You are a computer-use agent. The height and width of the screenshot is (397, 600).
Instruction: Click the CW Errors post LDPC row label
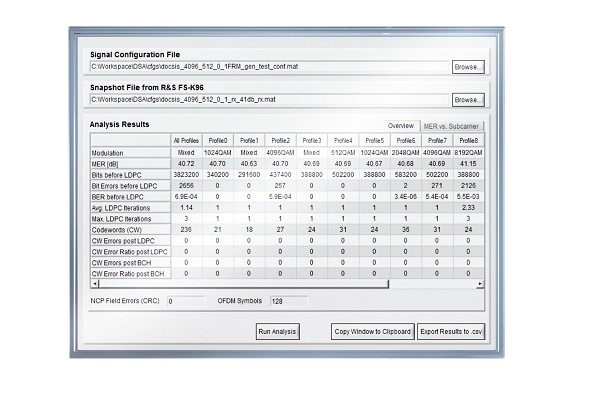(130, 241)
